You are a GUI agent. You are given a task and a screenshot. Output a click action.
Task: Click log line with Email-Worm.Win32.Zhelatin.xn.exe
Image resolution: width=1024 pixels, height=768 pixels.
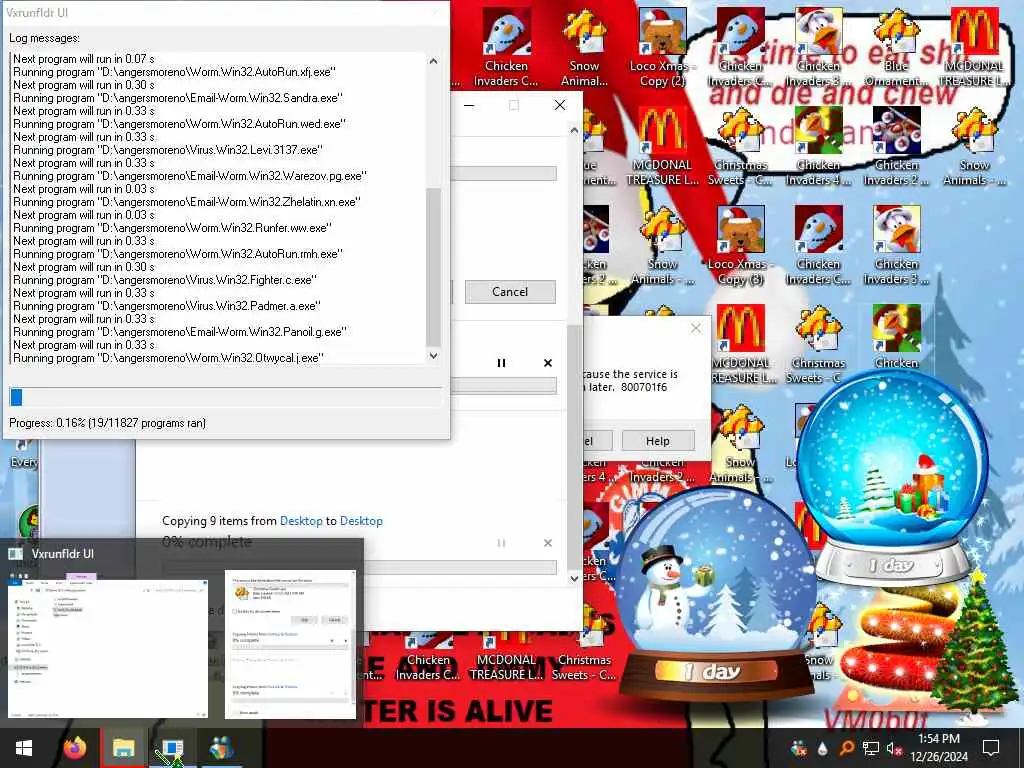187,202
